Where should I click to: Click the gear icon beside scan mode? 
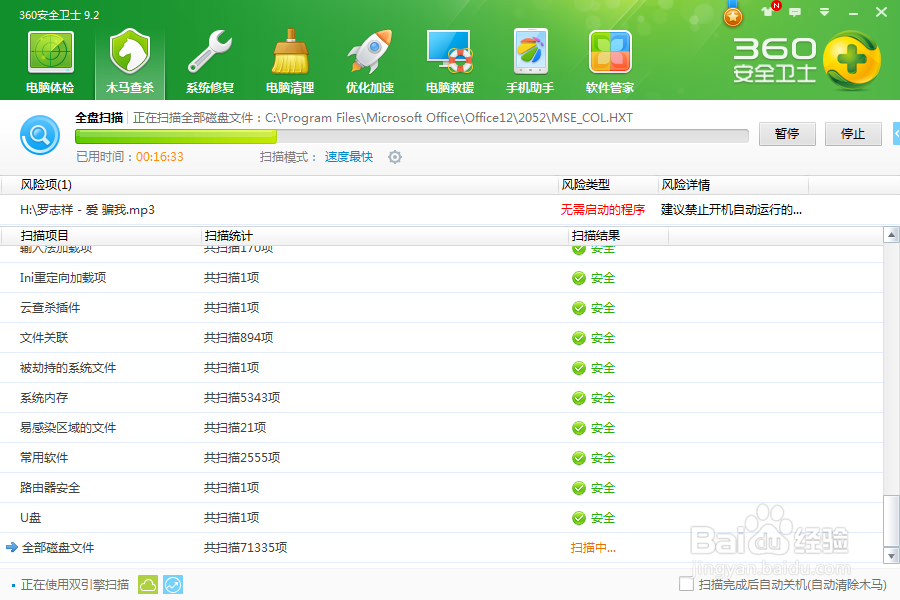(395, 157)
